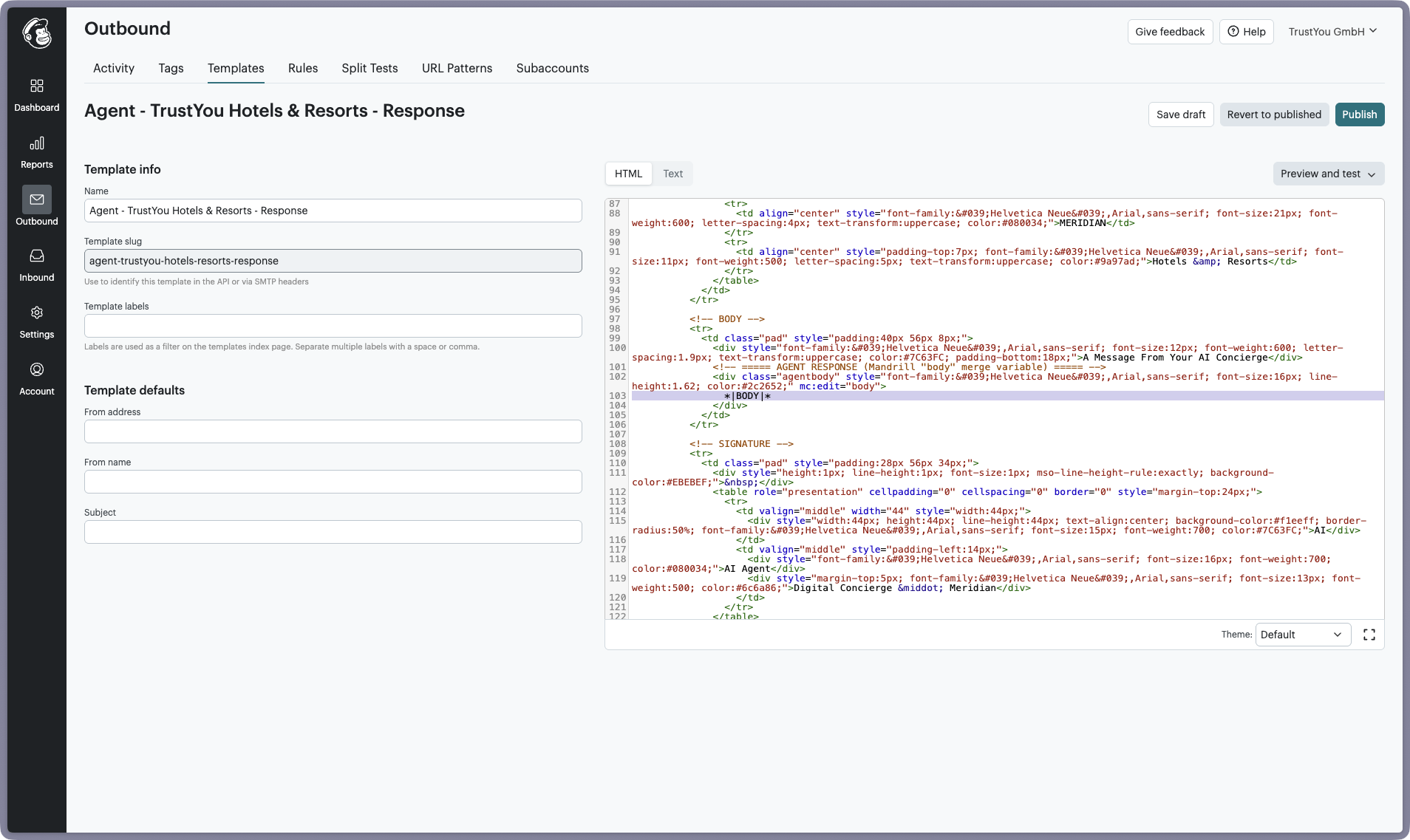Viewport: 1410px width, 840px height.
Task: Expand the TrustYou GmbH account menu
Action: pyautogui.click(x=1332, y=32)
